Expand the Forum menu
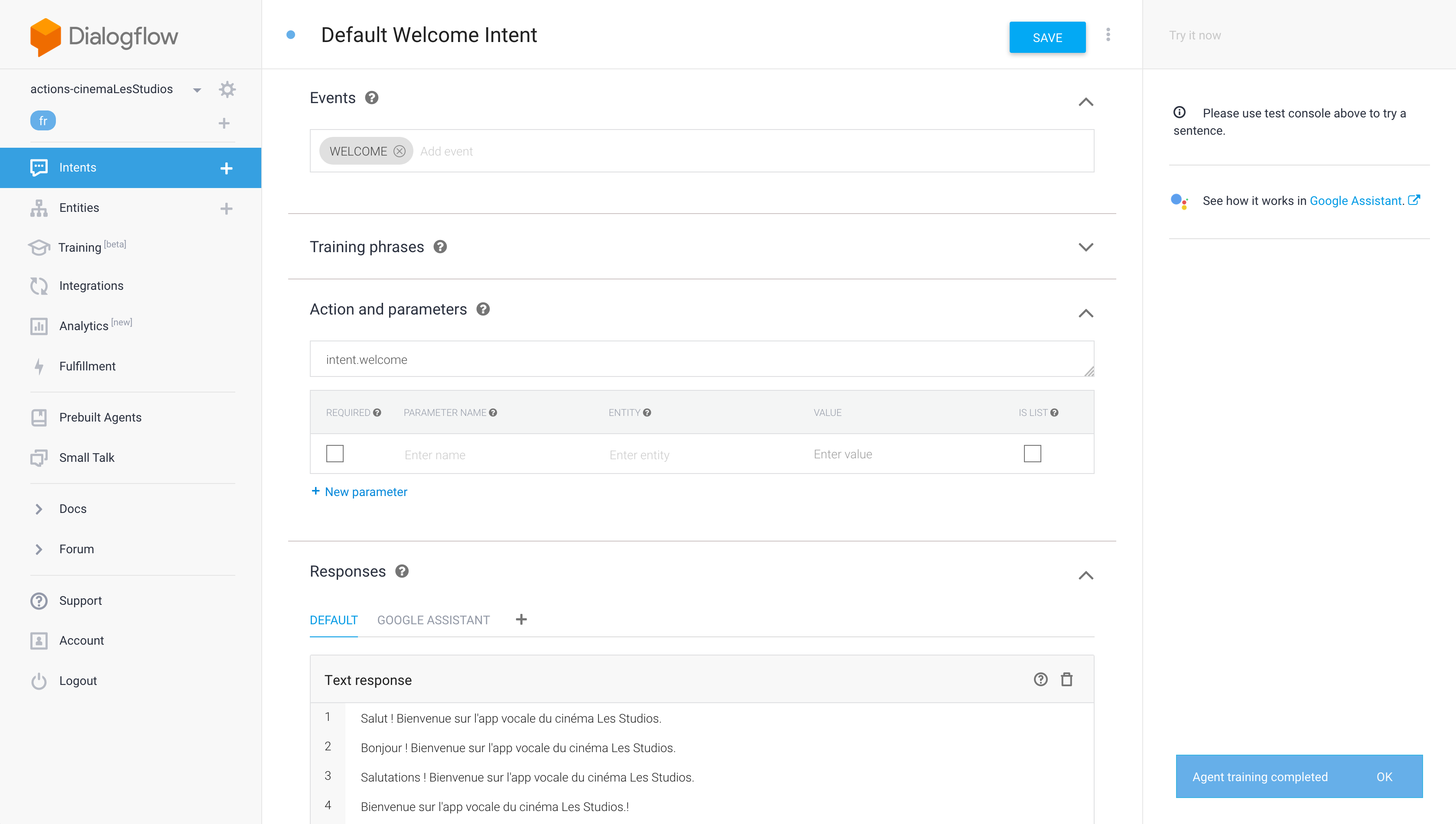Screen dimensions: 1456x824 tap(39, 549)
